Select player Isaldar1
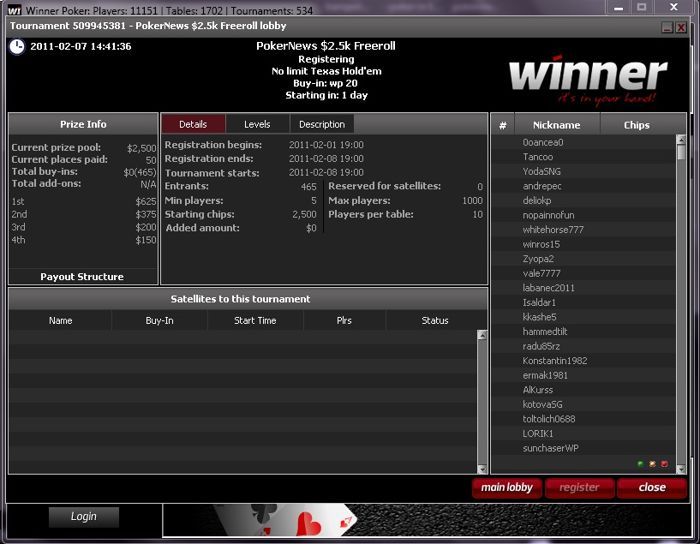The image size is (700, 544). 583,303
